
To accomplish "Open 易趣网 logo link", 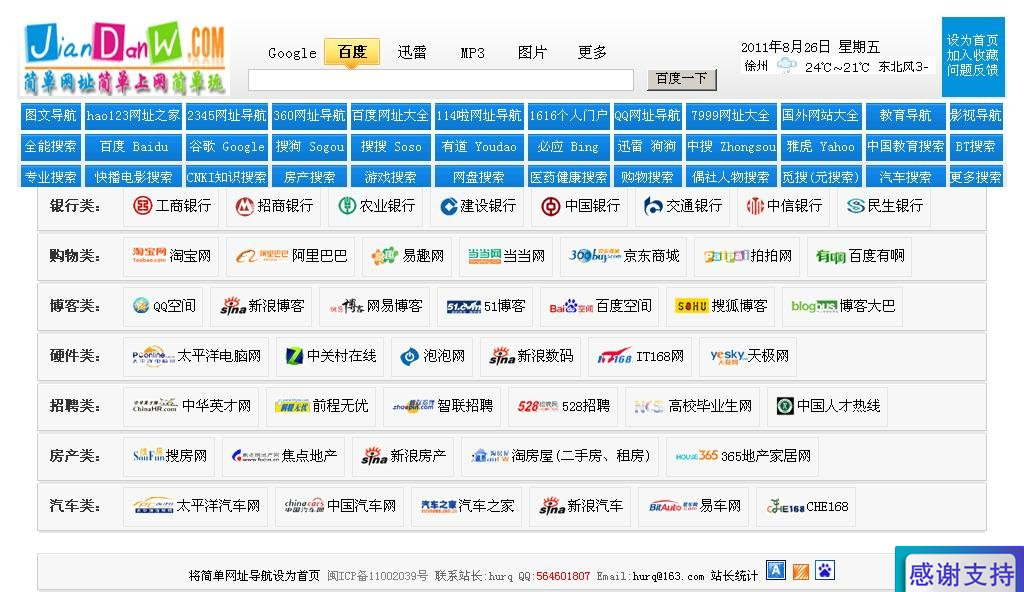I will [x=385, y=255].
